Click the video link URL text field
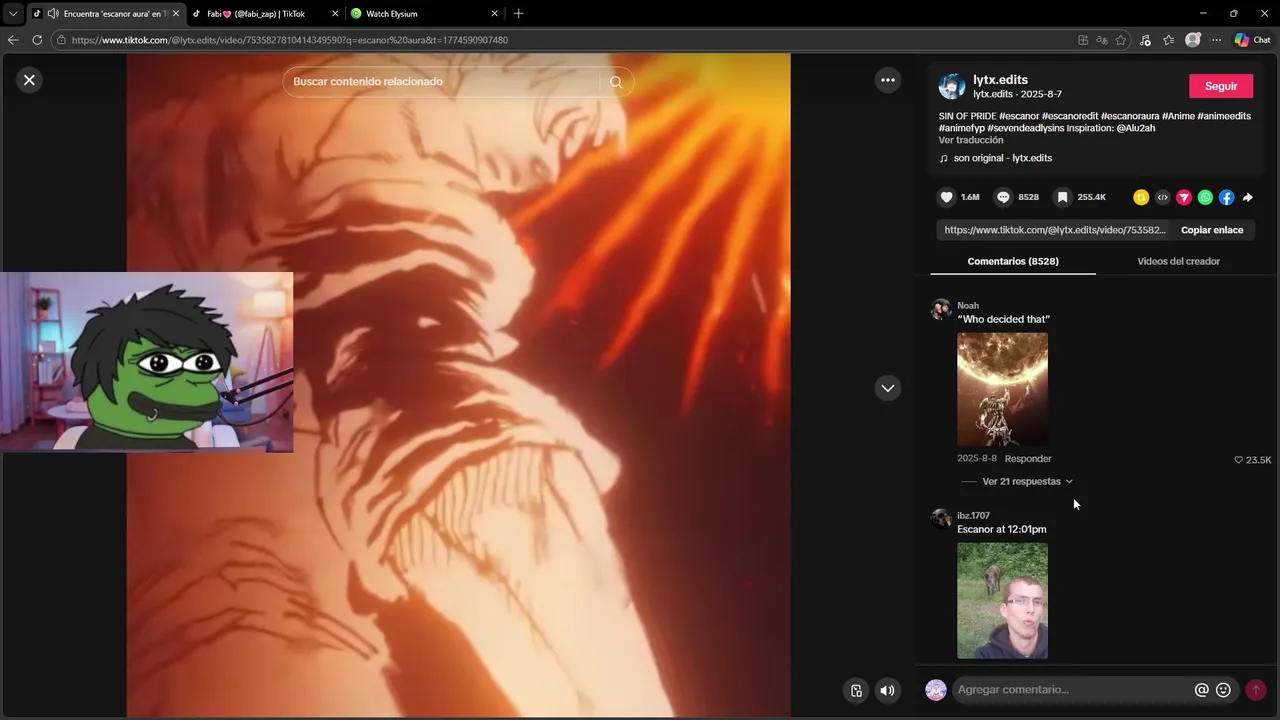 (x=1055, y=230)
